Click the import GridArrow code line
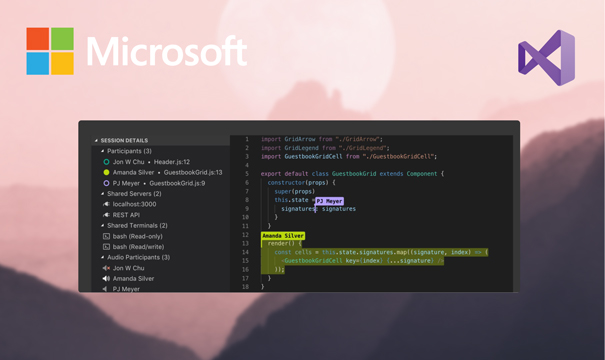The height and width of the screenshot is (360, 605). (322, 139)
